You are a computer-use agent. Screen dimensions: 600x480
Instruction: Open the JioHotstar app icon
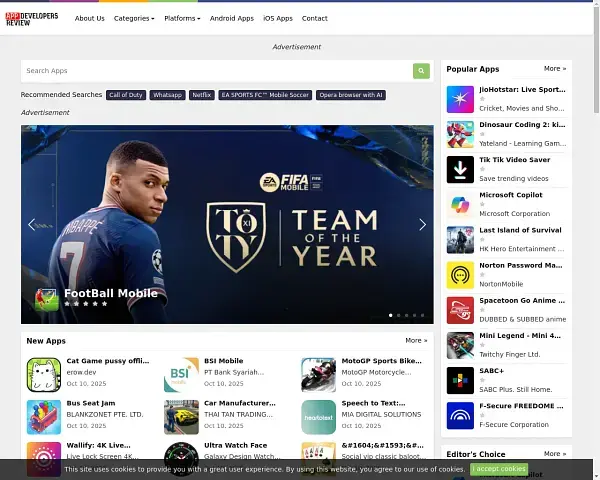click(x=460, y=99)
